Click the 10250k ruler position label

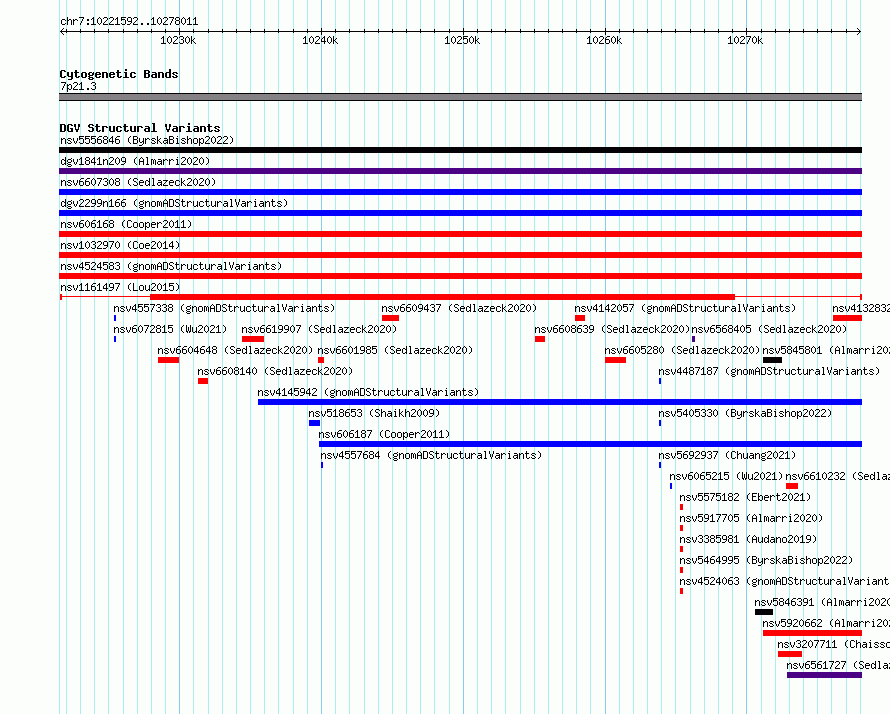(462, 40)
